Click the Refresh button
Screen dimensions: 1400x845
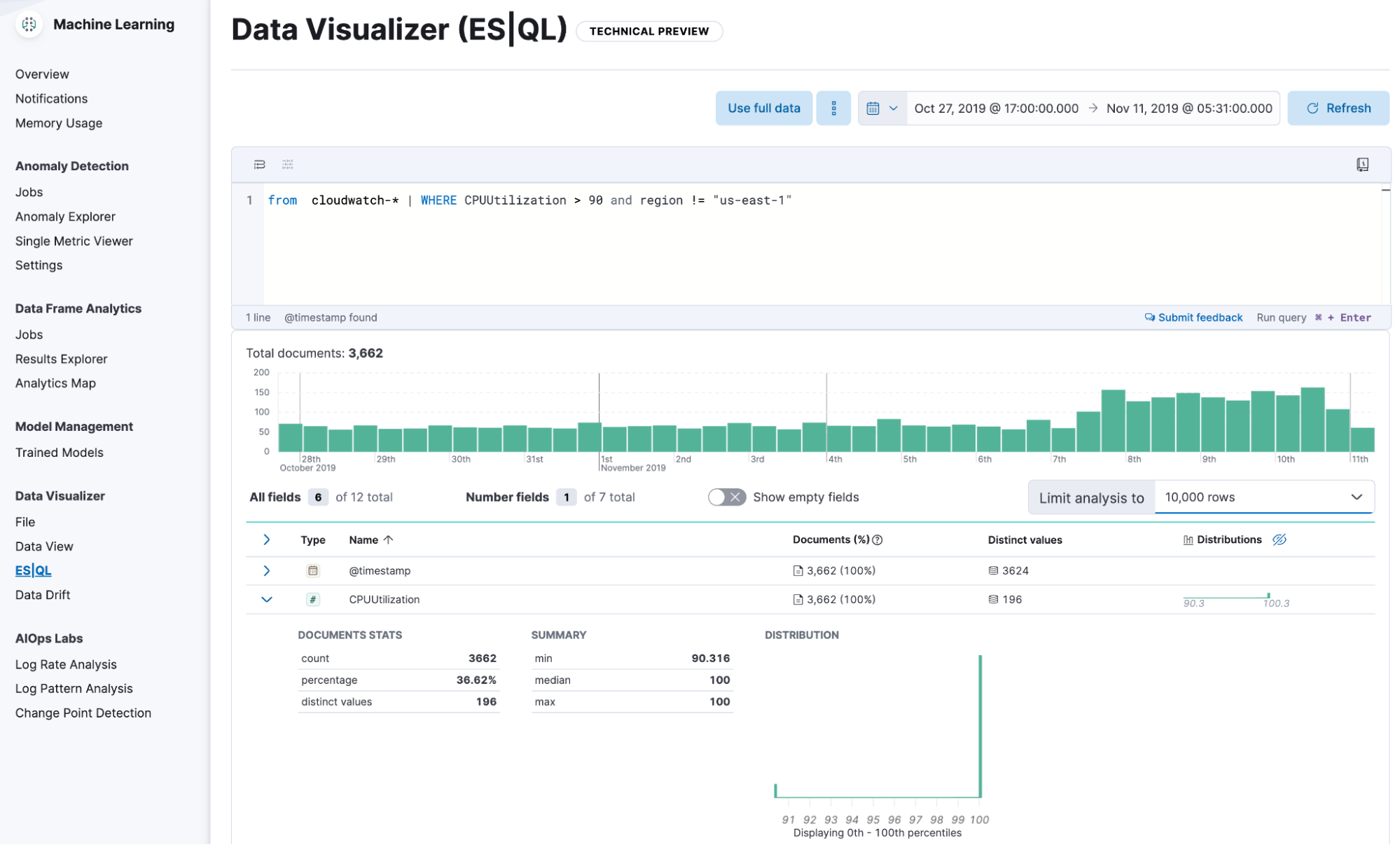pyautogui.click(x=1338, y=108)
